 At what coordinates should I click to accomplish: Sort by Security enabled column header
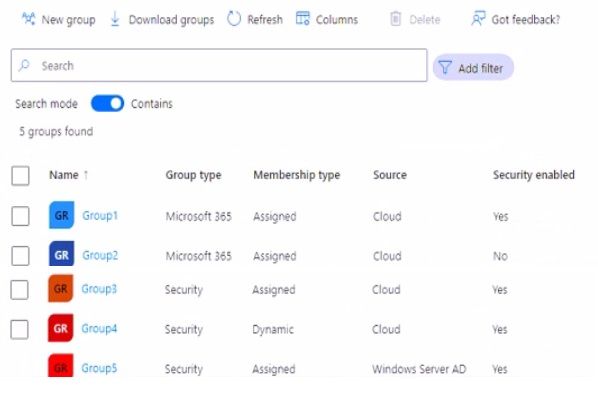point(534,175)
